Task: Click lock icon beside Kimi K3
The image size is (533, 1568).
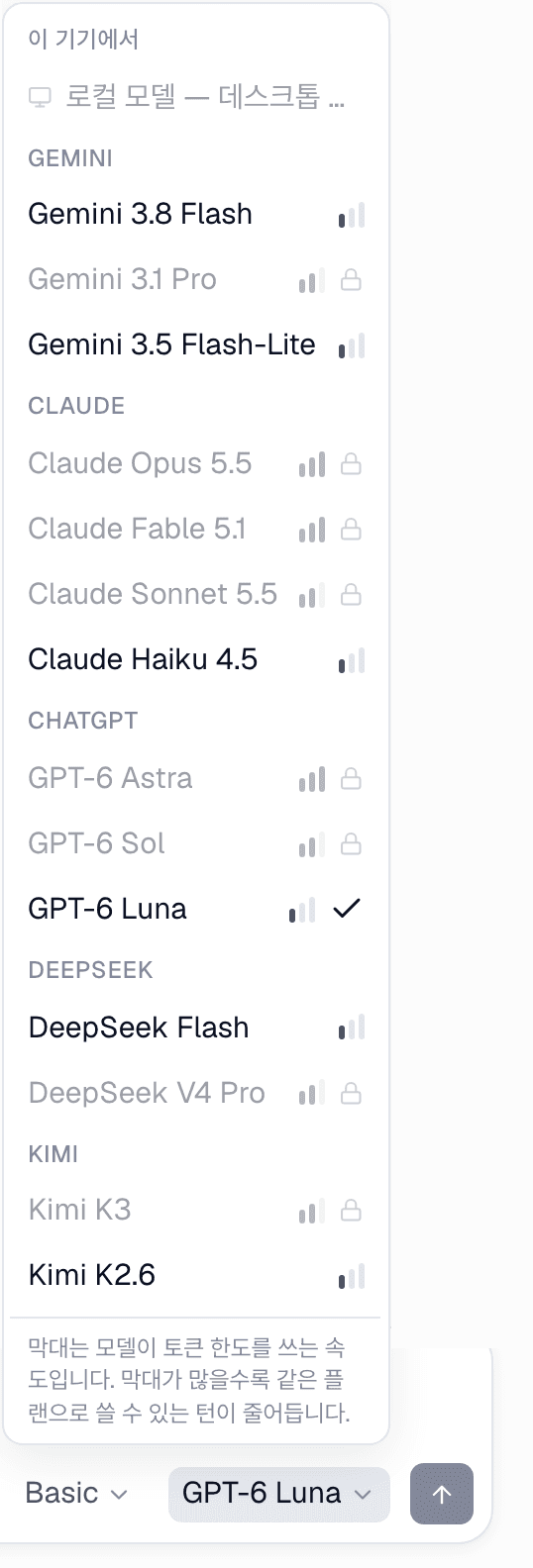Action: (x=351, y=1211)
